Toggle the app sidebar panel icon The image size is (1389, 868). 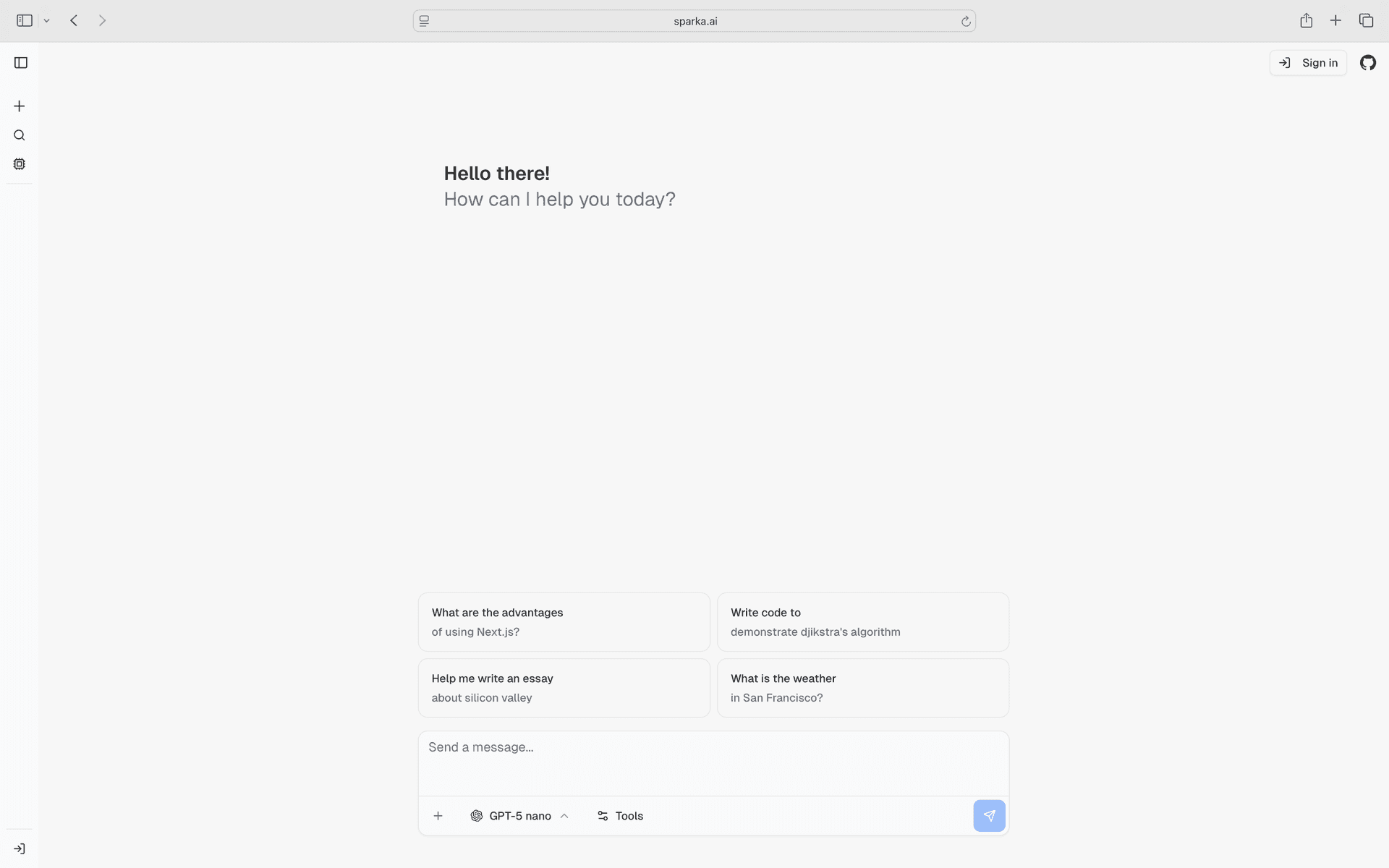point(21,63)
